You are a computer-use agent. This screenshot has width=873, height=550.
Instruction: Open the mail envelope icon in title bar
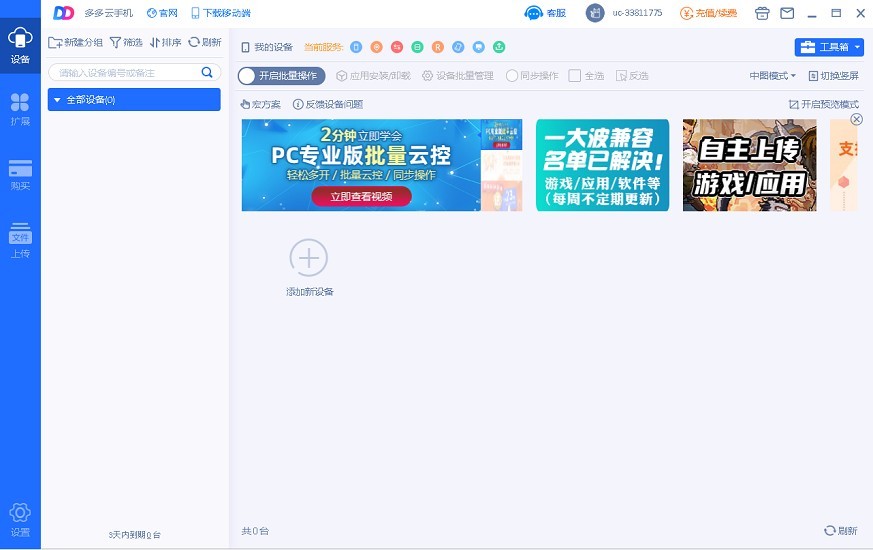tap(787, 13)
